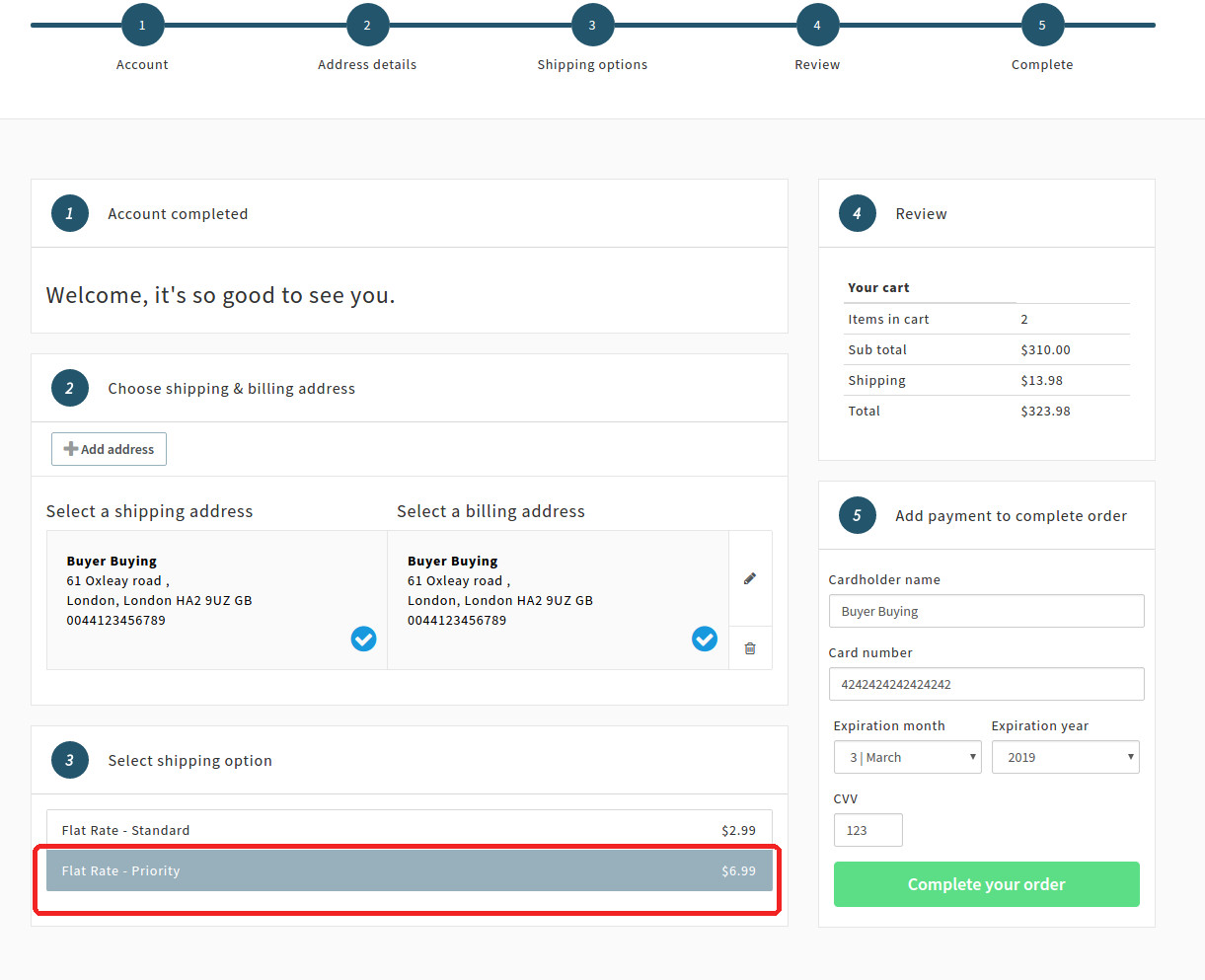Click the Add payment section number badge

[858, 515]
